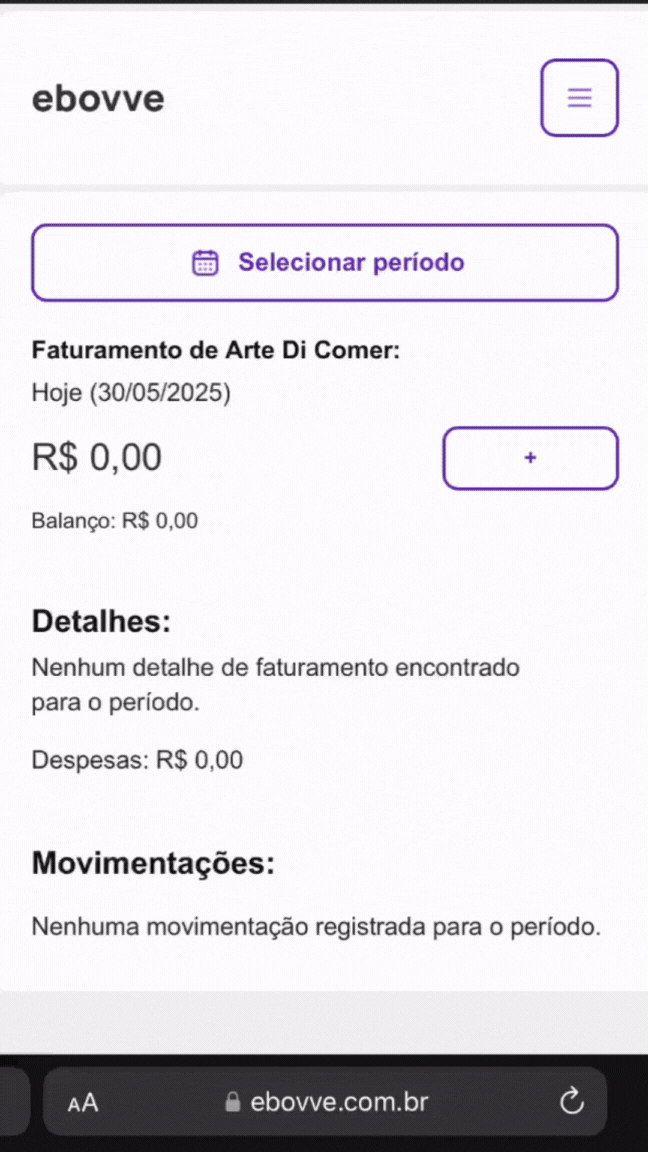Viewport: 648px width, 1152px height.
Task: Select the Detalhes section heading
Action: point(100,620)
